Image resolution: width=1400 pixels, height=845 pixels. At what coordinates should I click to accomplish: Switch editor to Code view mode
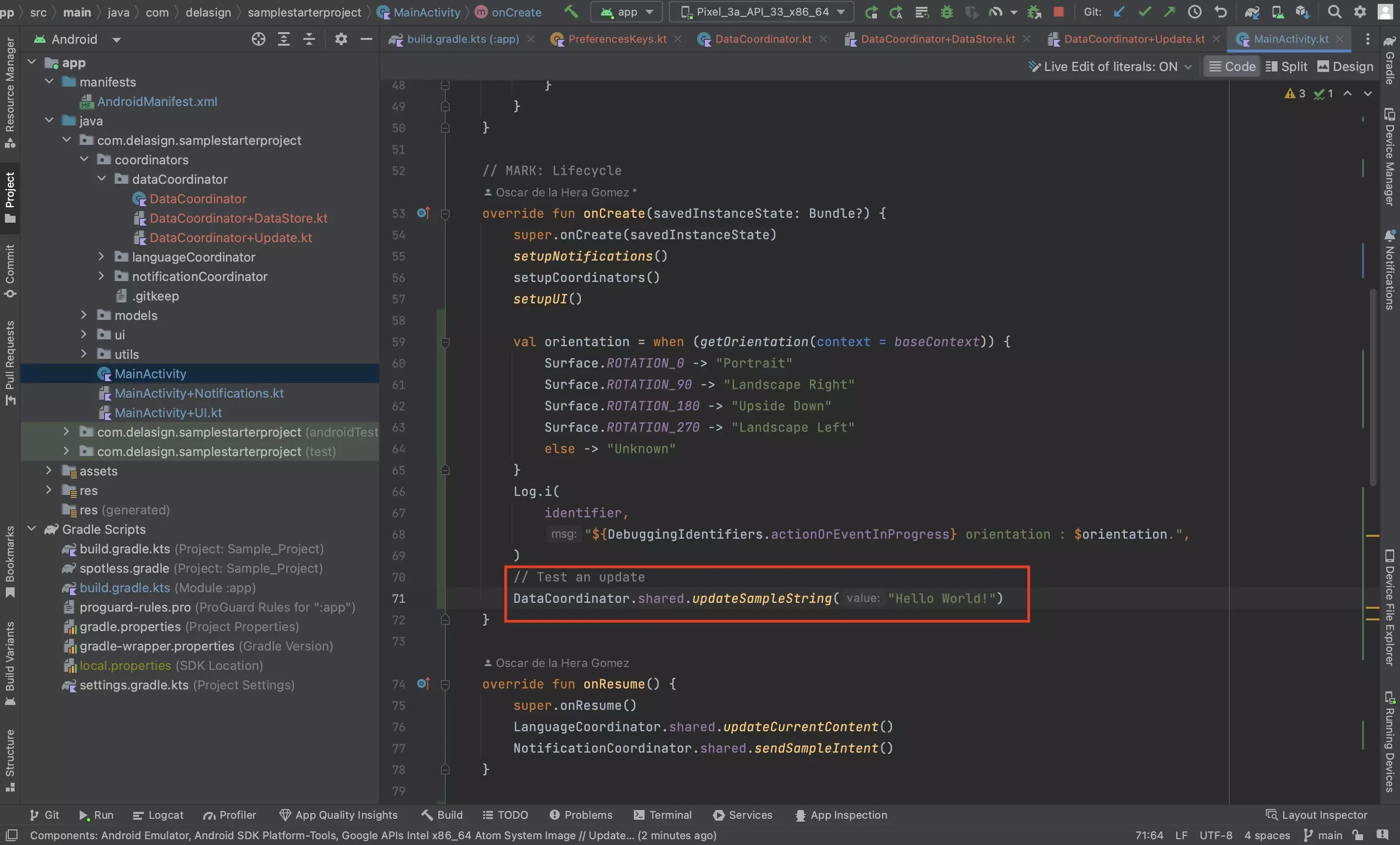[1232, 67]
